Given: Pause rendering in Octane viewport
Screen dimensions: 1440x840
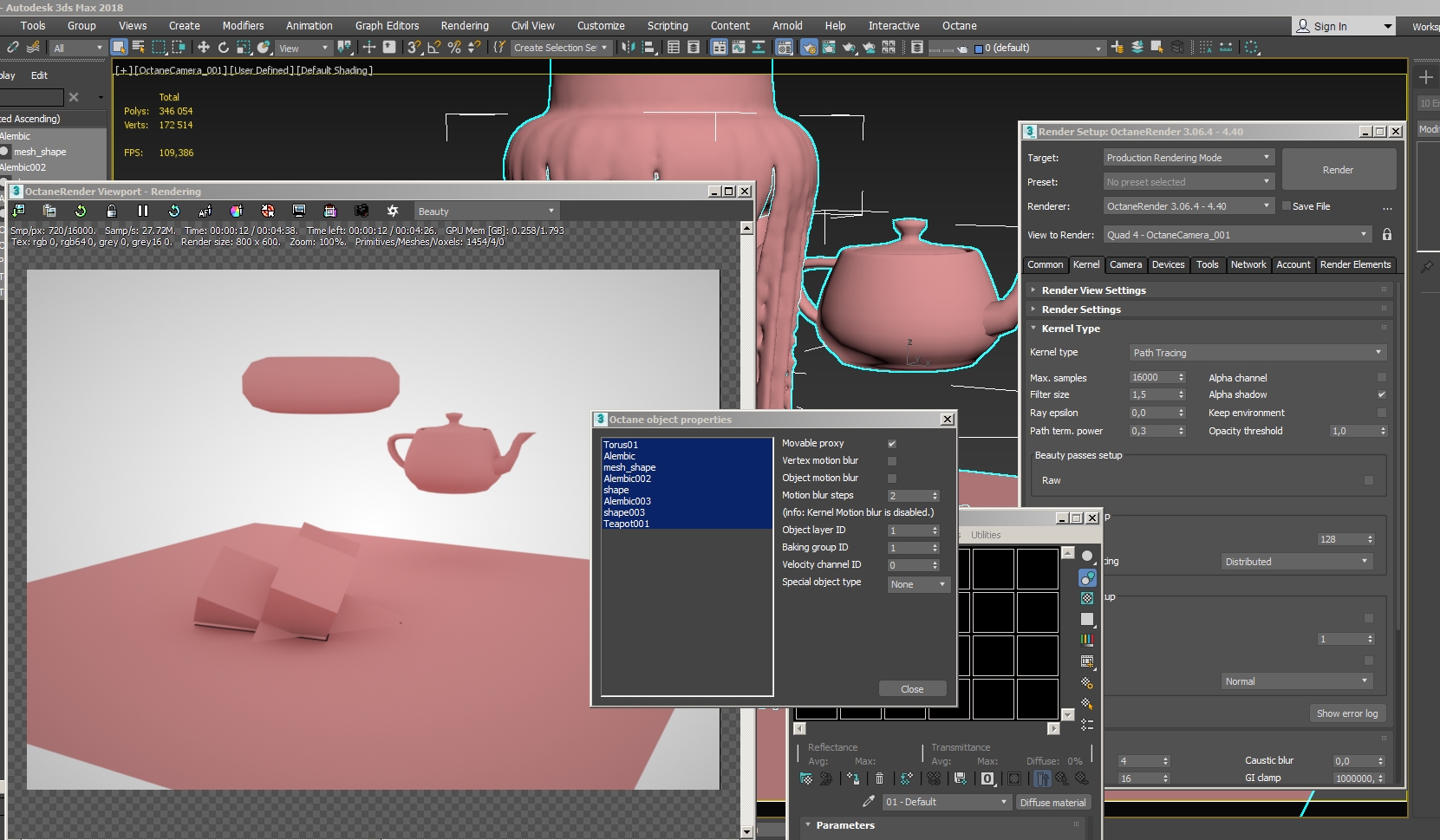Looking at the screenshot, I should pyautogui.click(x=143, y=211).
